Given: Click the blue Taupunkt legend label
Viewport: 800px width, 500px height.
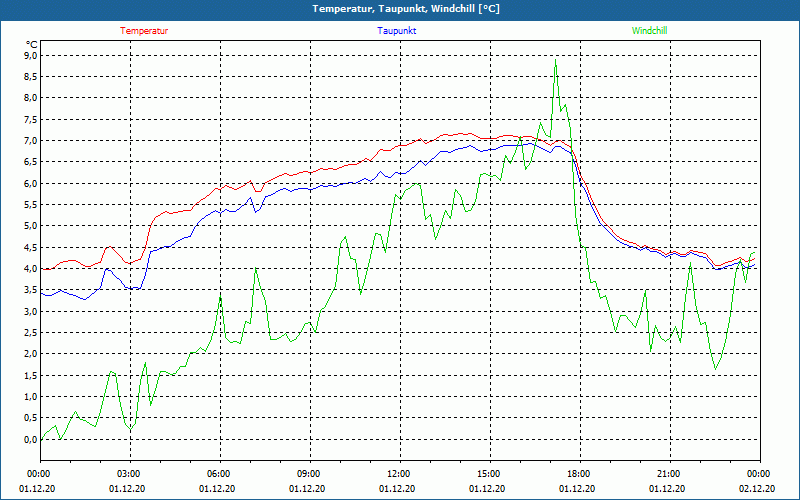Looking at the screenshot, I should coord(396,31).
